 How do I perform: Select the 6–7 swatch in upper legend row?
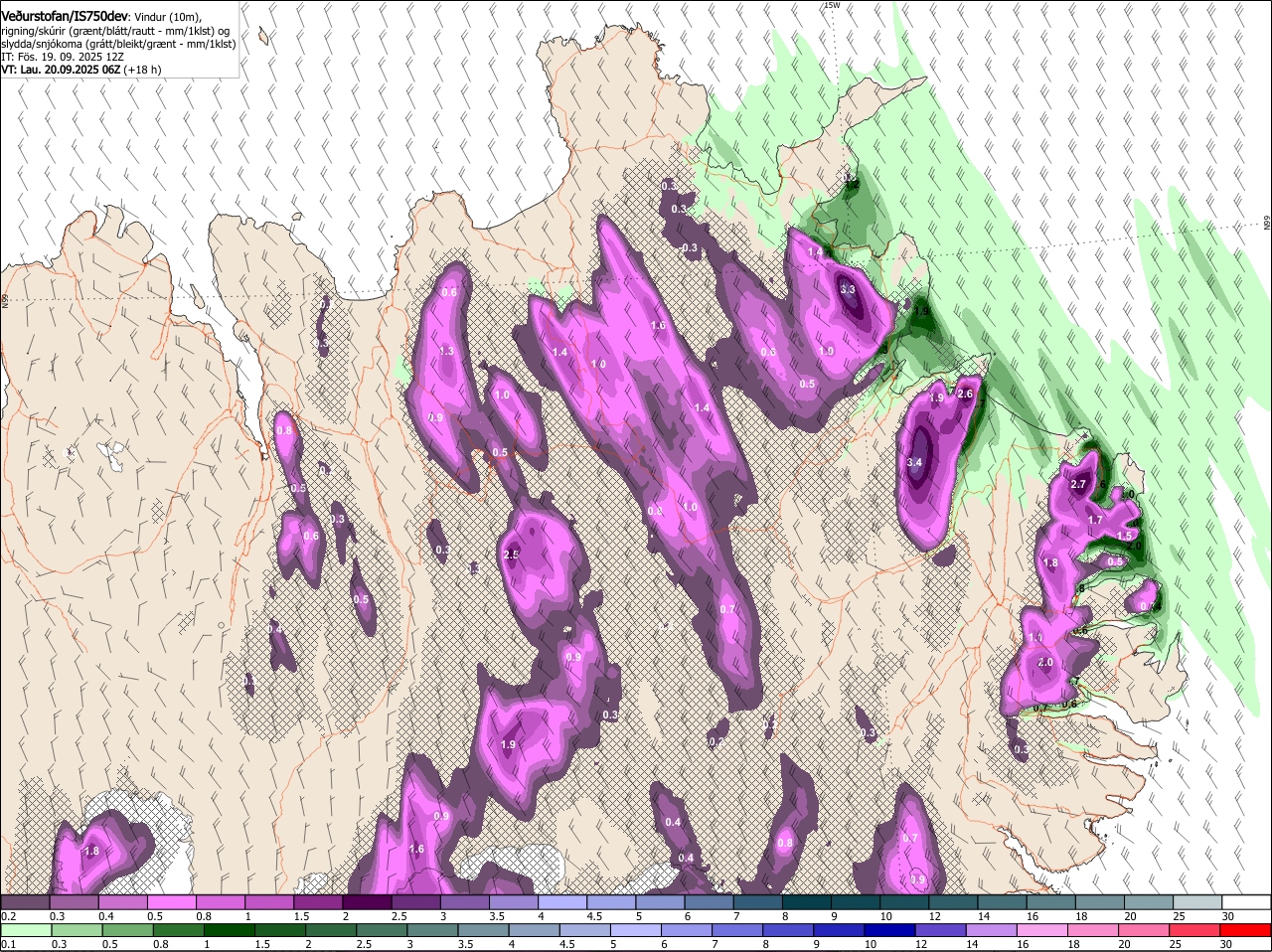tap(710, 902)
